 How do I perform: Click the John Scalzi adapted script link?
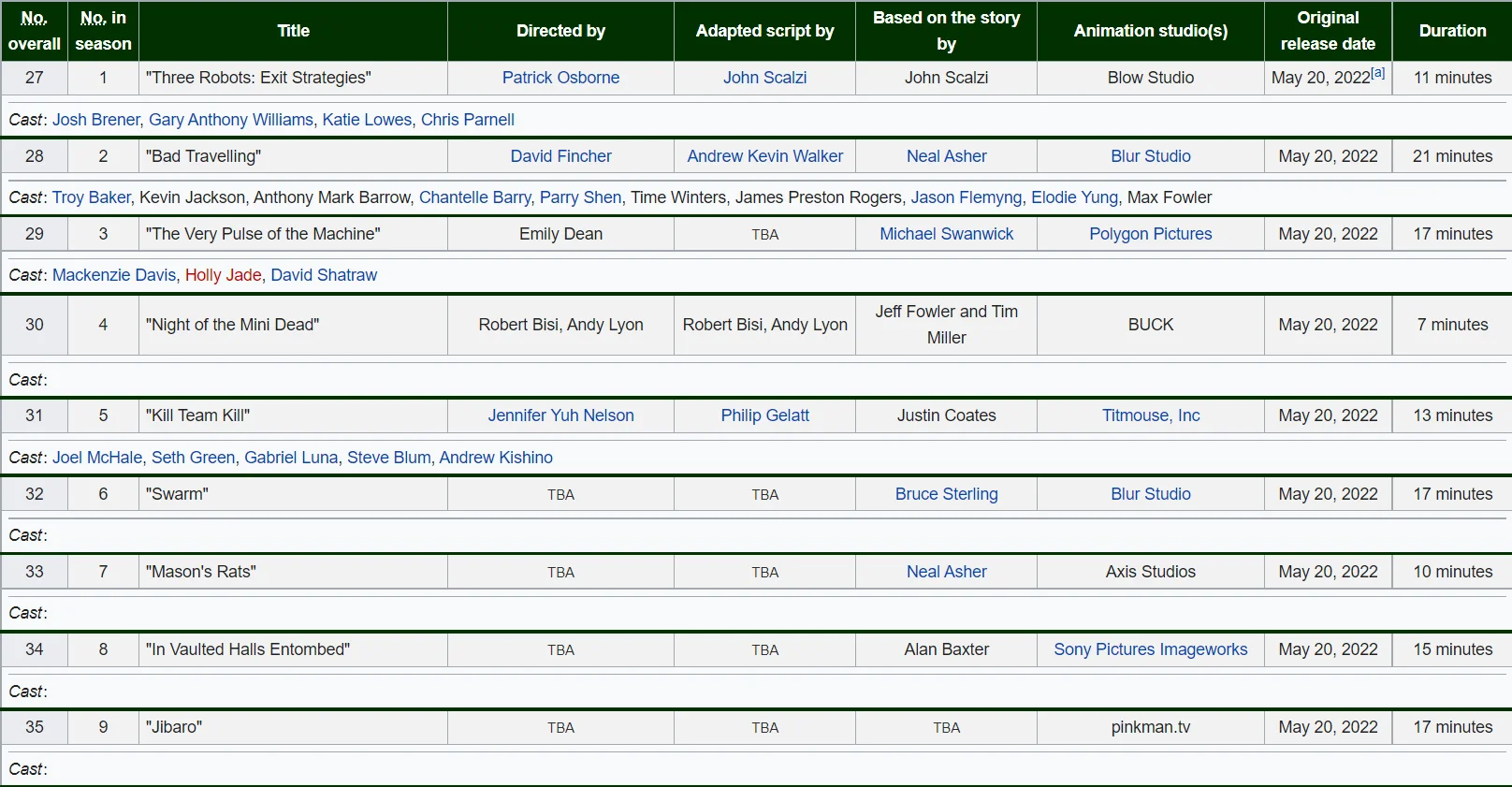pos(764,78)
